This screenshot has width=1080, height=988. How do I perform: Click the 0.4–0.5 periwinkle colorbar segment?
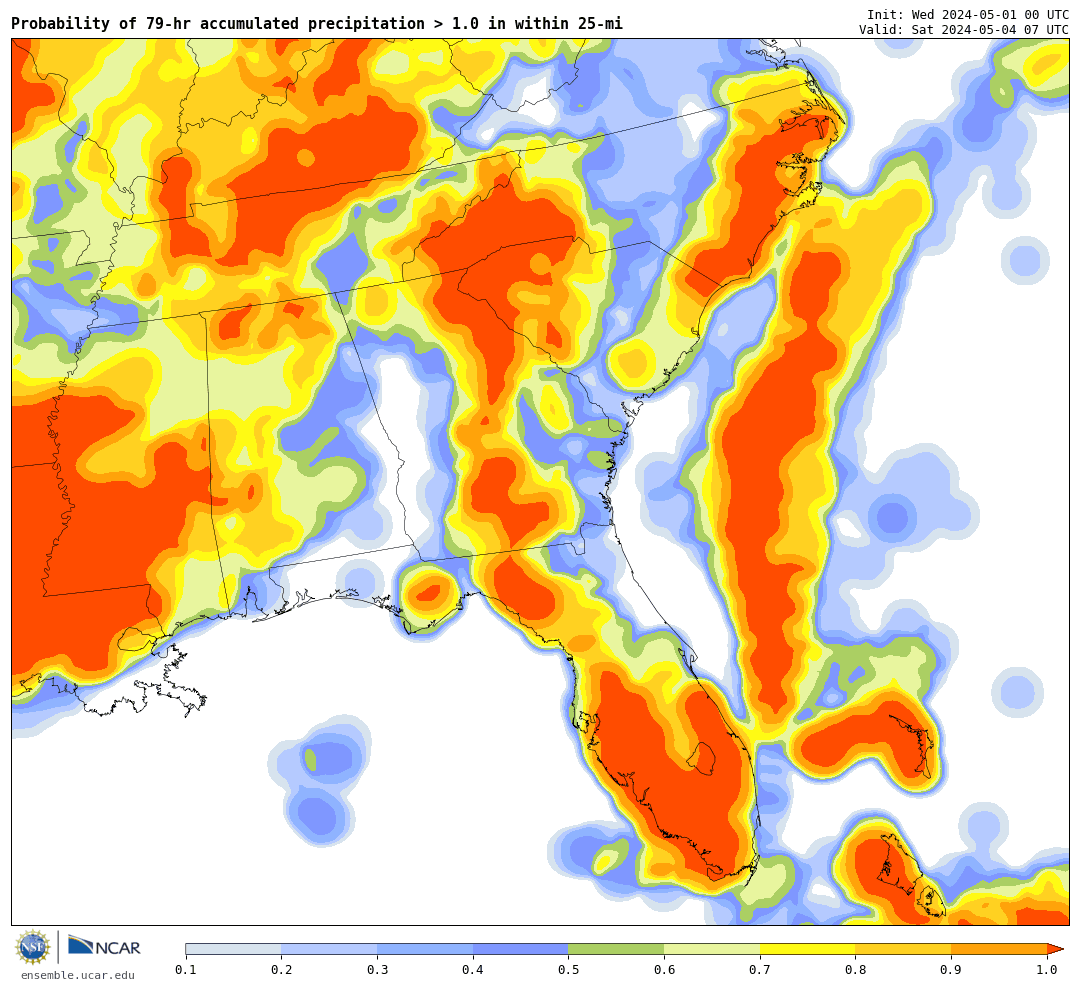pyautogui.click(x=521, y=949)
